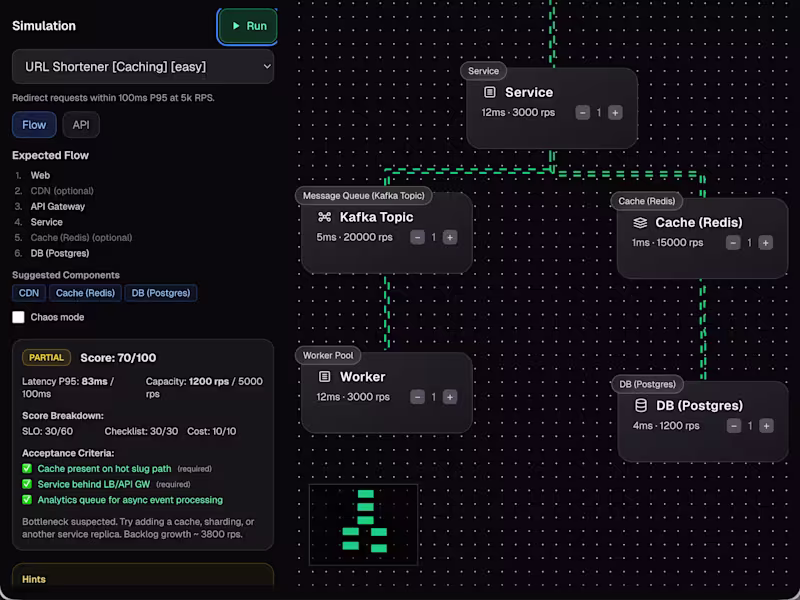This screenshot has height=600, width=800.
Task: Click the minus icon on the Service replica stepper
Action: pyautogui.click(x=581, y=112)
